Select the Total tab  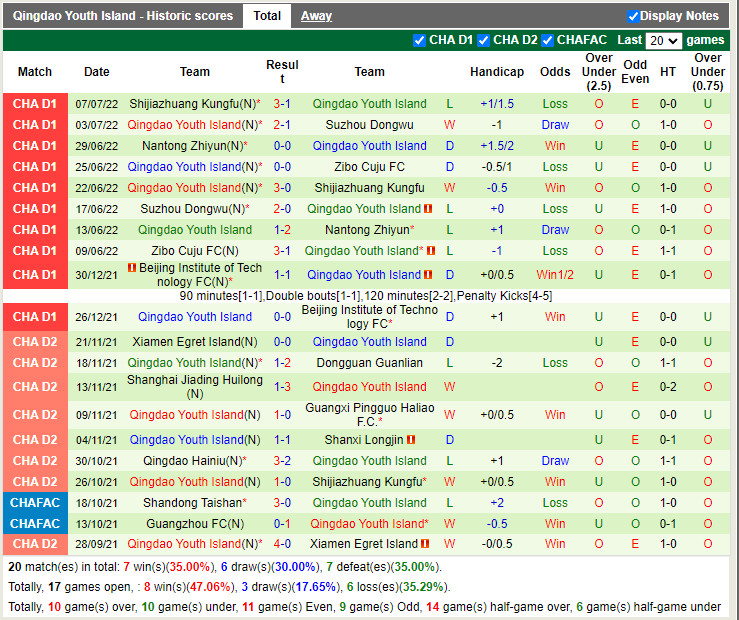[x=267, y=16]
